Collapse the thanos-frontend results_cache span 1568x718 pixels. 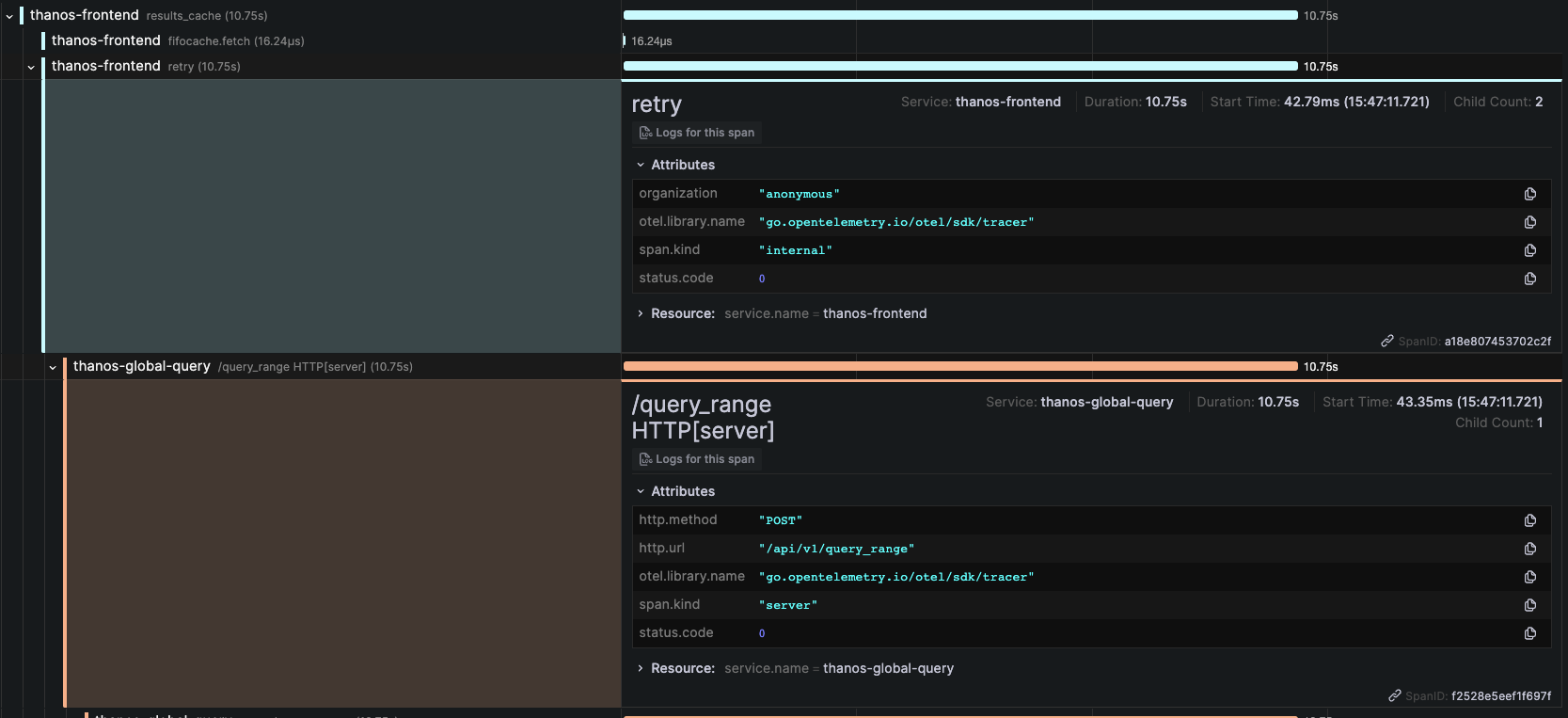[x=9, y=16]
